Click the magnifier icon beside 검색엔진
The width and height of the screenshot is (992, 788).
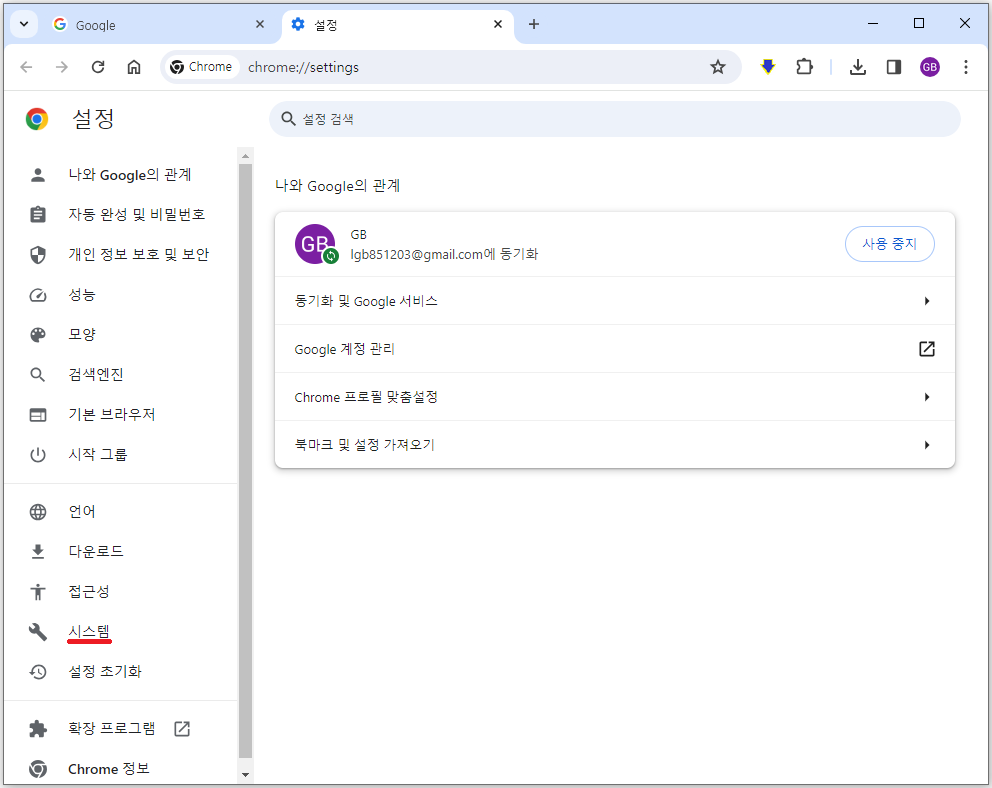(x=38, y=375)
